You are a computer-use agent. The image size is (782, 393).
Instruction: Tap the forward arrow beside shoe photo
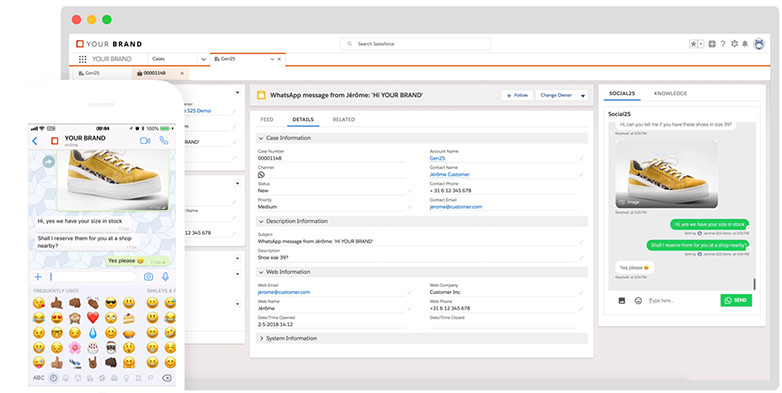click(x=48, y=162)
